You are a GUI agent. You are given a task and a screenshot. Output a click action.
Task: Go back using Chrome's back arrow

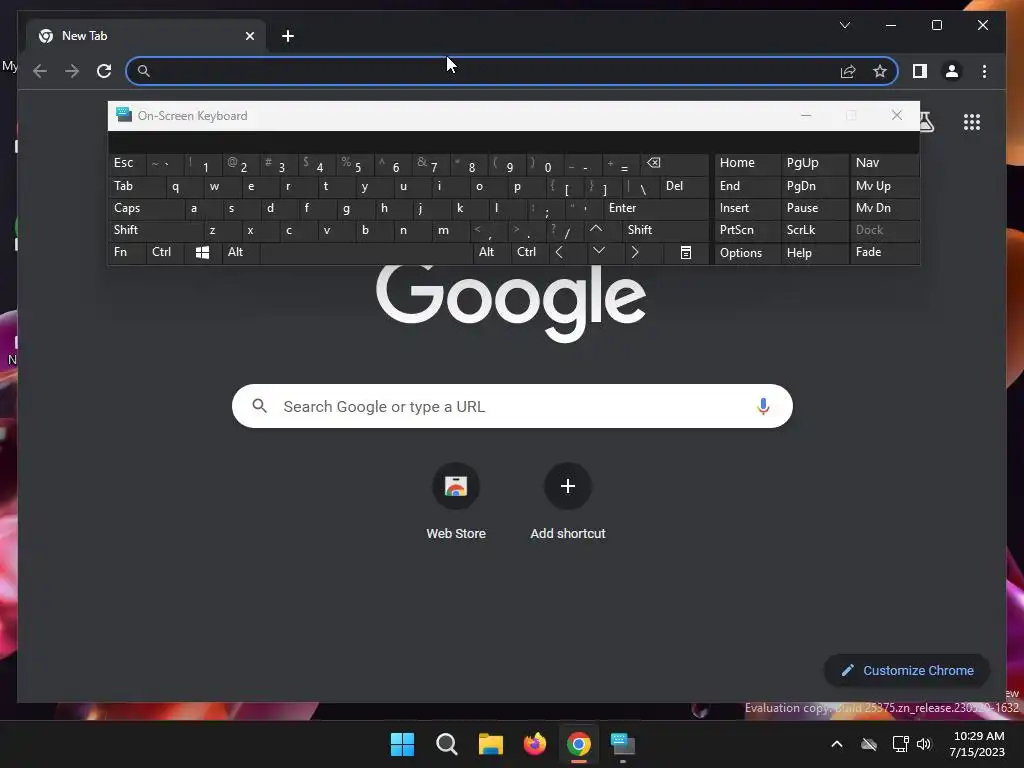point(40,71)
